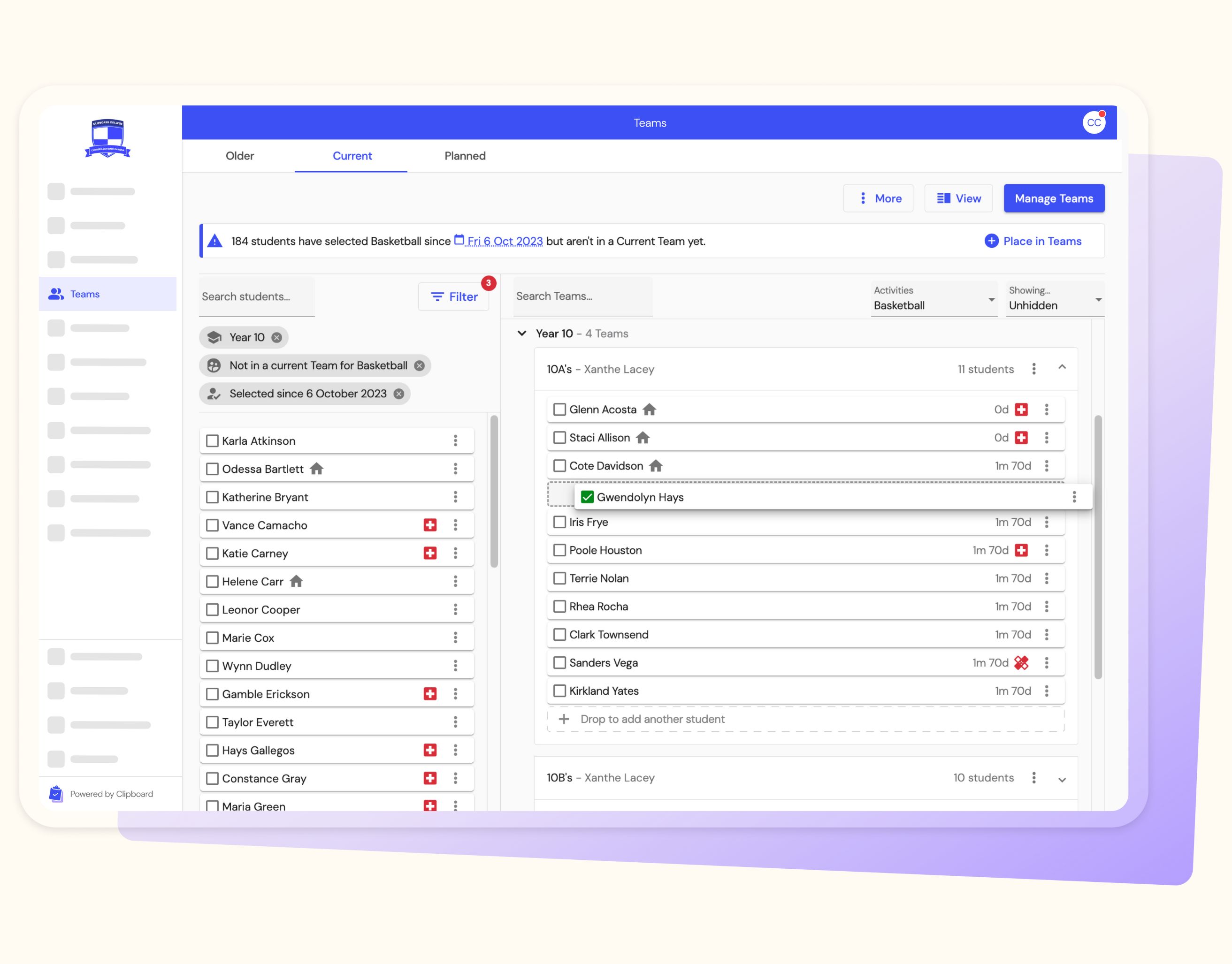Open the Fri 6 Oct 2023 date link

coord(504,241)
